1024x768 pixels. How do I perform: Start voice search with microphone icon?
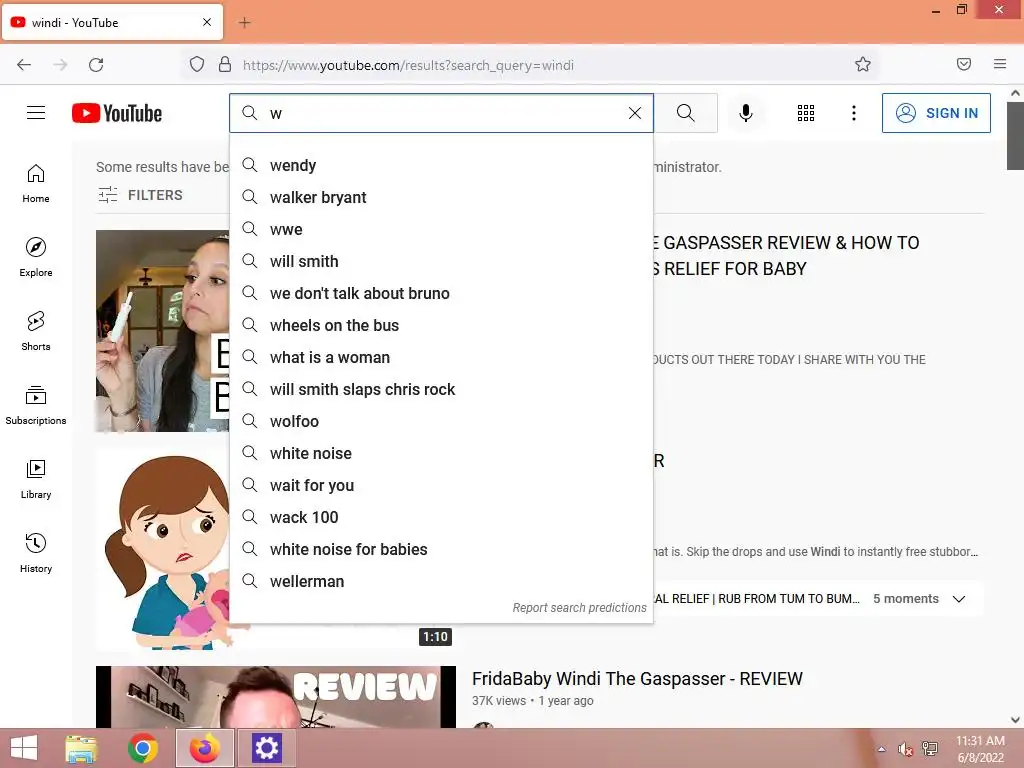pyautogui.click(x=746, y=113)
